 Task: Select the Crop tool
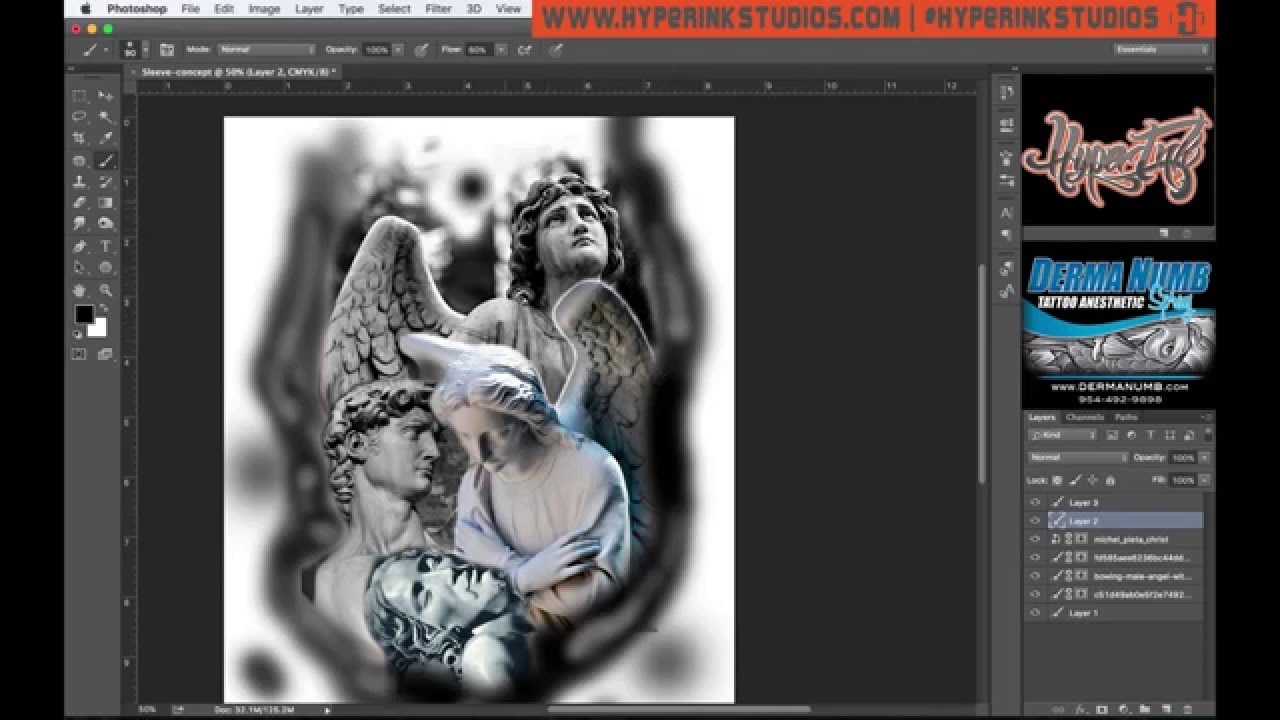(x=79, y=139)
